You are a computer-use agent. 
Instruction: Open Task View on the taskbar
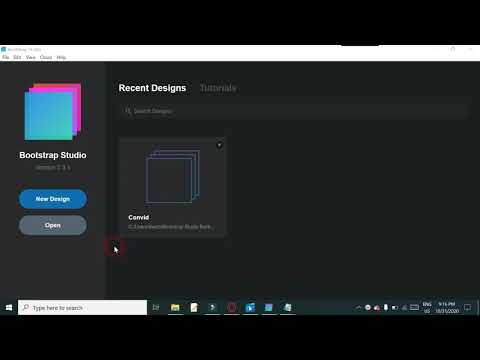coord(156,307)
